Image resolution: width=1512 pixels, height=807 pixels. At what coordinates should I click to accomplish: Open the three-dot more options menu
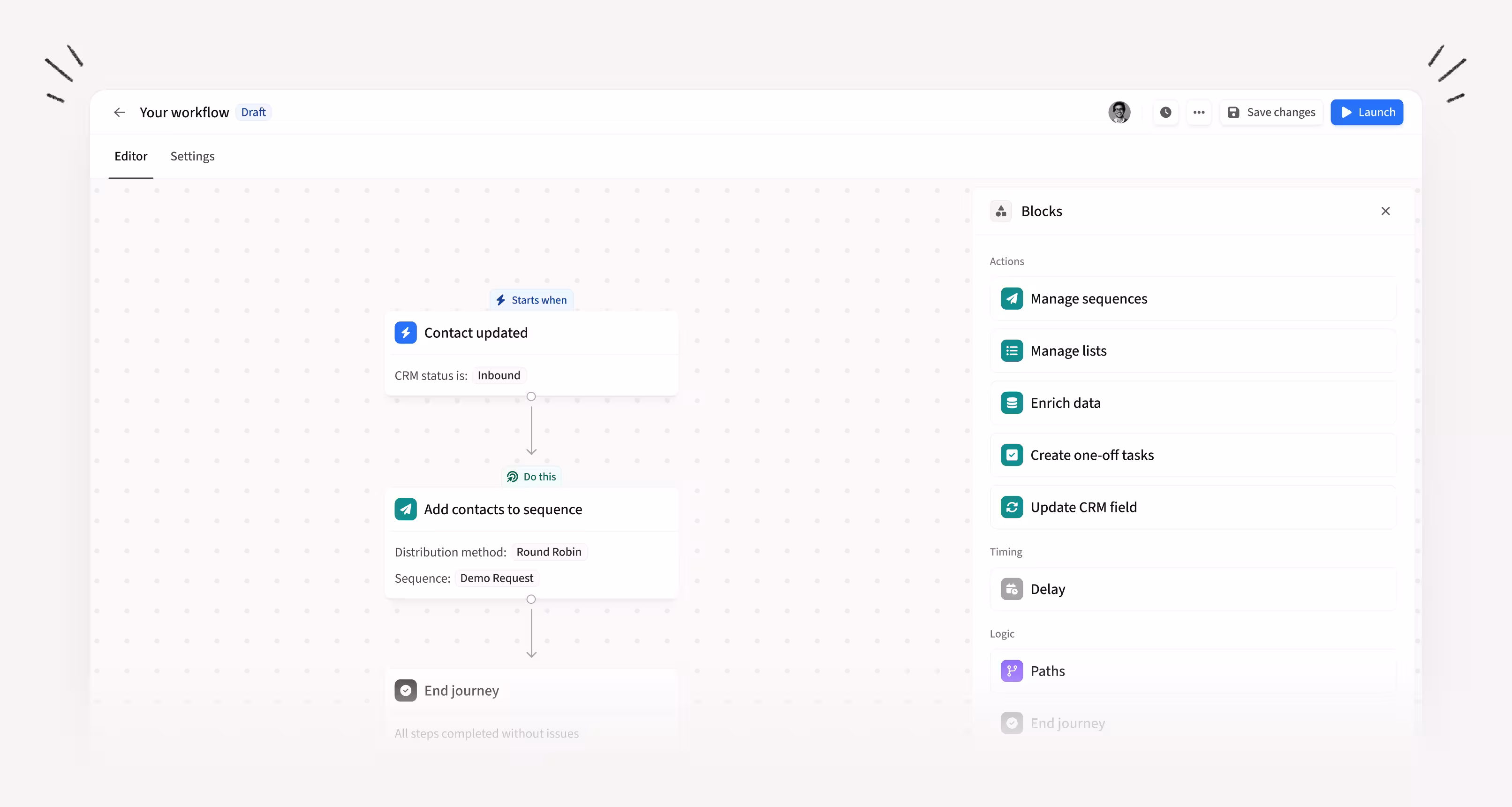1199,112
